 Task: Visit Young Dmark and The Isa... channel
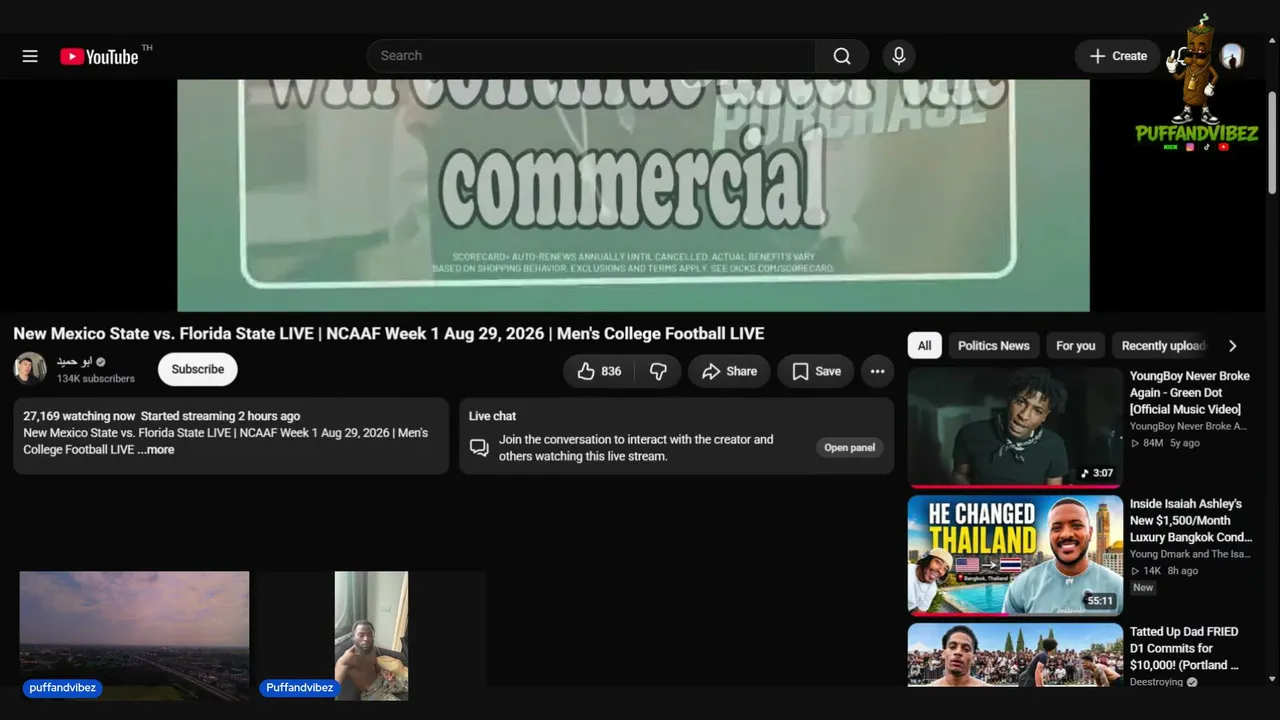pos(1190,554)
